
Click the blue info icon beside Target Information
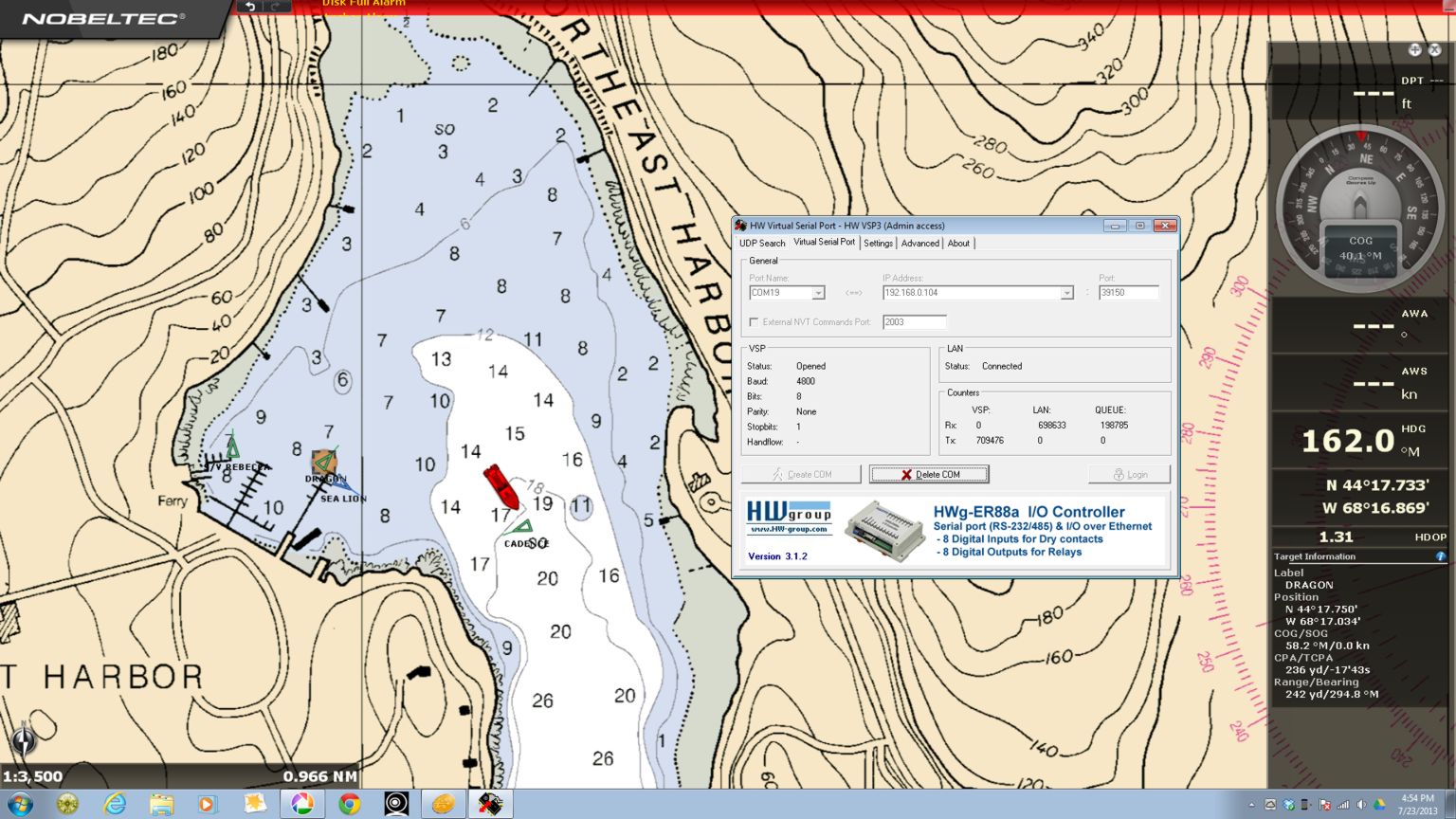tap(1440, 556)
